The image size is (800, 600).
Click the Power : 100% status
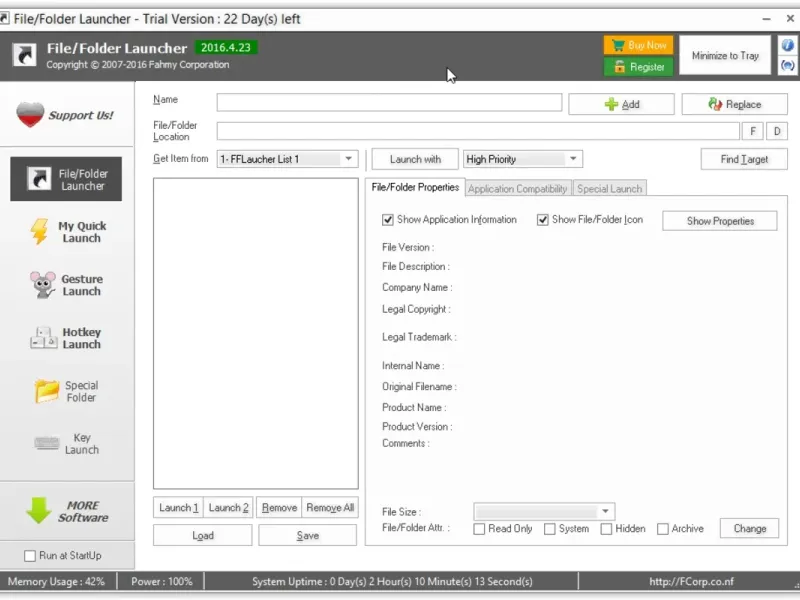(162, 582)
